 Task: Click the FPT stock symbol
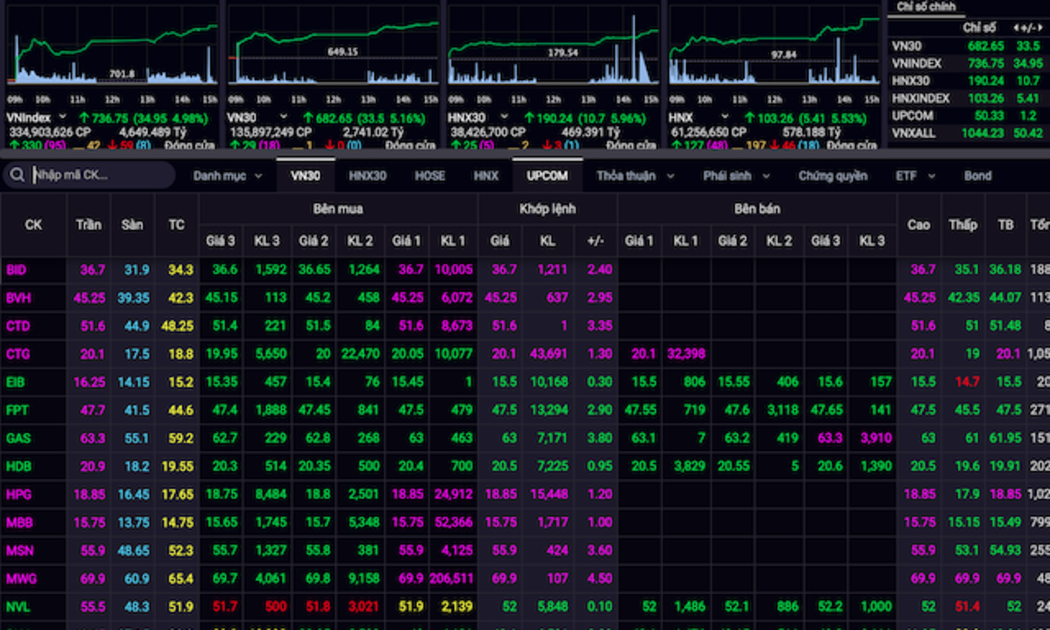tap(17, 410)
